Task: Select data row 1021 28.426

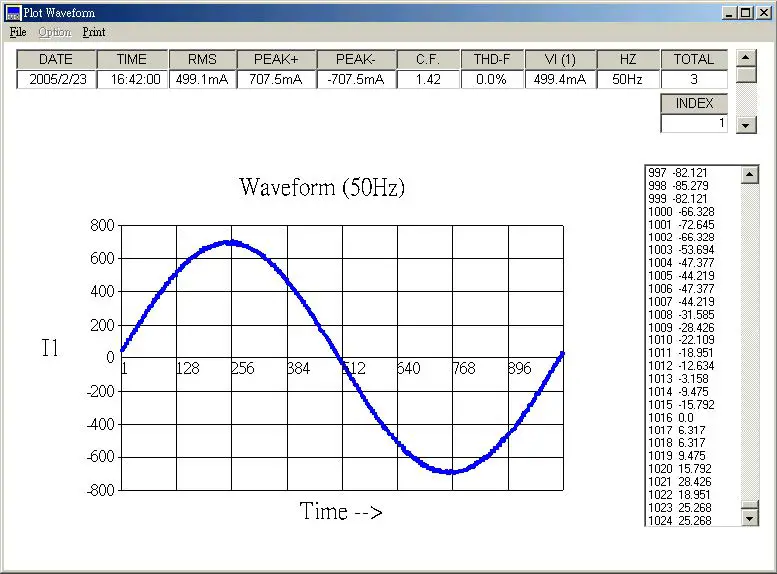Action: click(x=694, y=482)
